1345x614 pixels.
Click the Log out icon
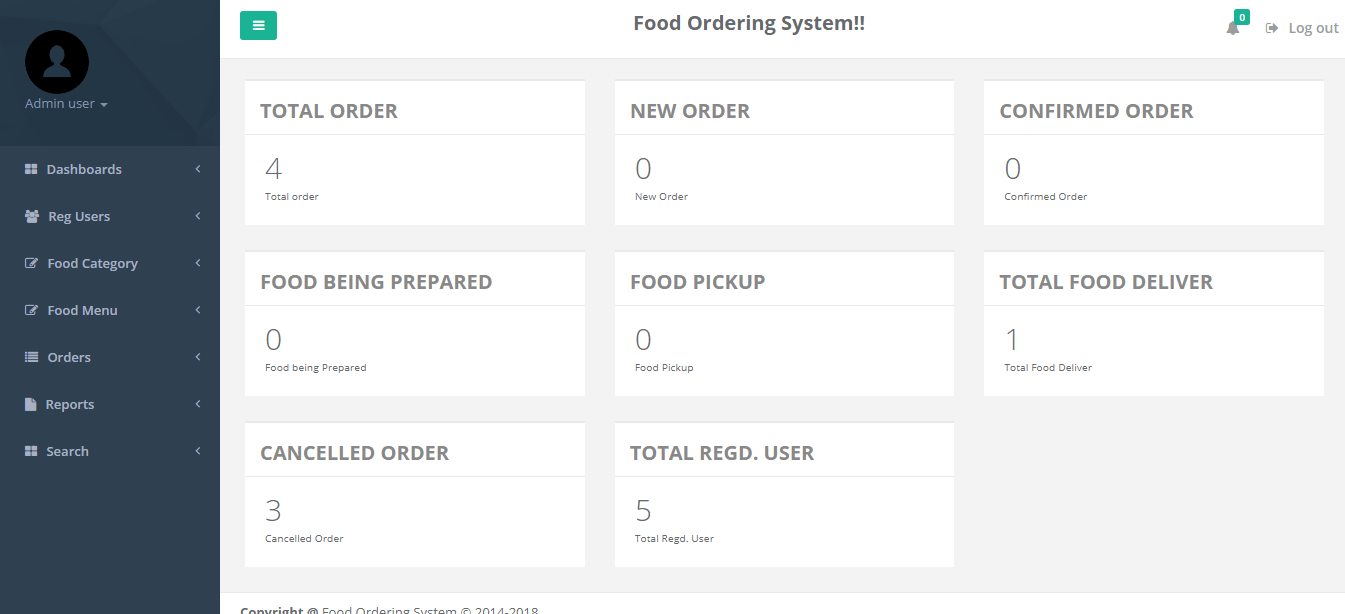[x=1272, y=28]
